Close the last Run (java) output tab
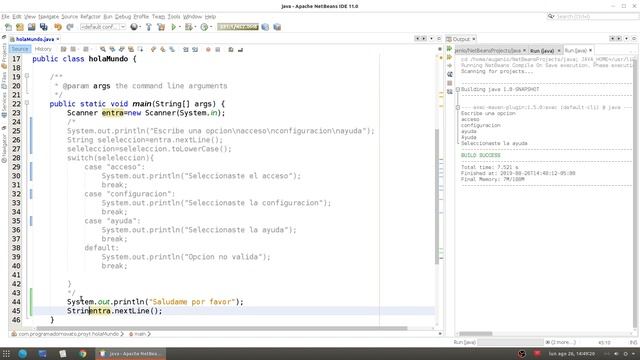The width and height of the screenshot is (640, 360). (590, 51)
